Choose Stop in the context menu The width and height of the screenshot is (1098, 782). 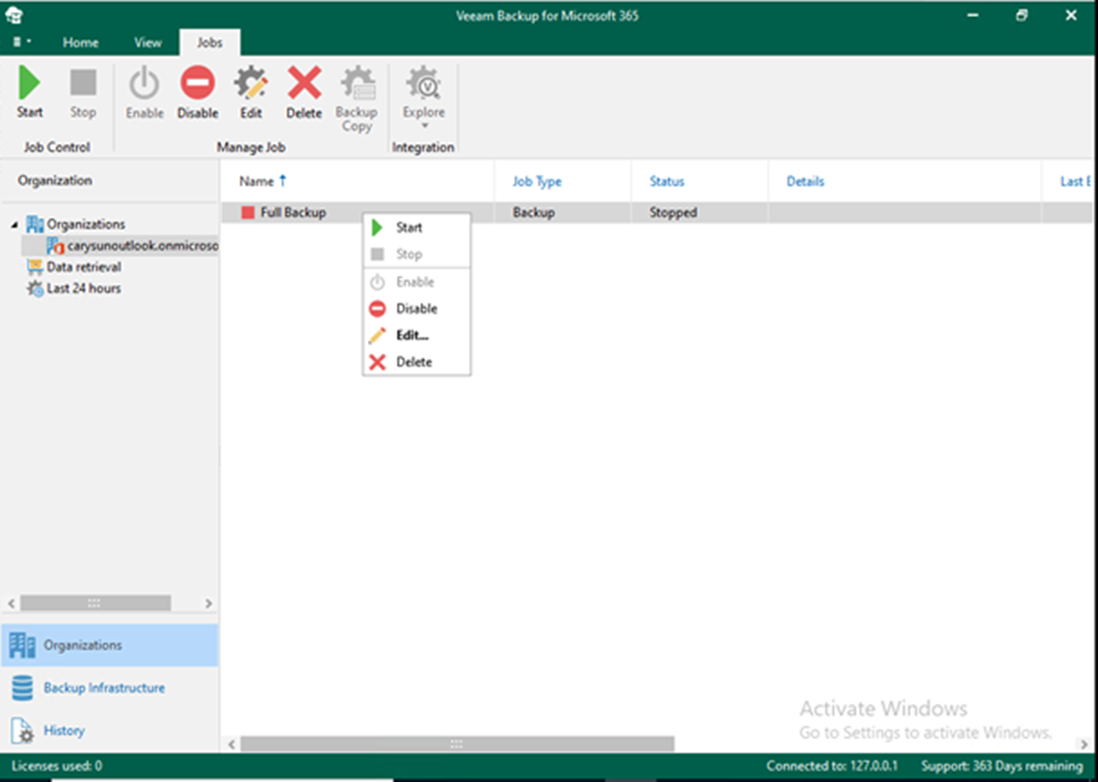[x=417, y=254]
